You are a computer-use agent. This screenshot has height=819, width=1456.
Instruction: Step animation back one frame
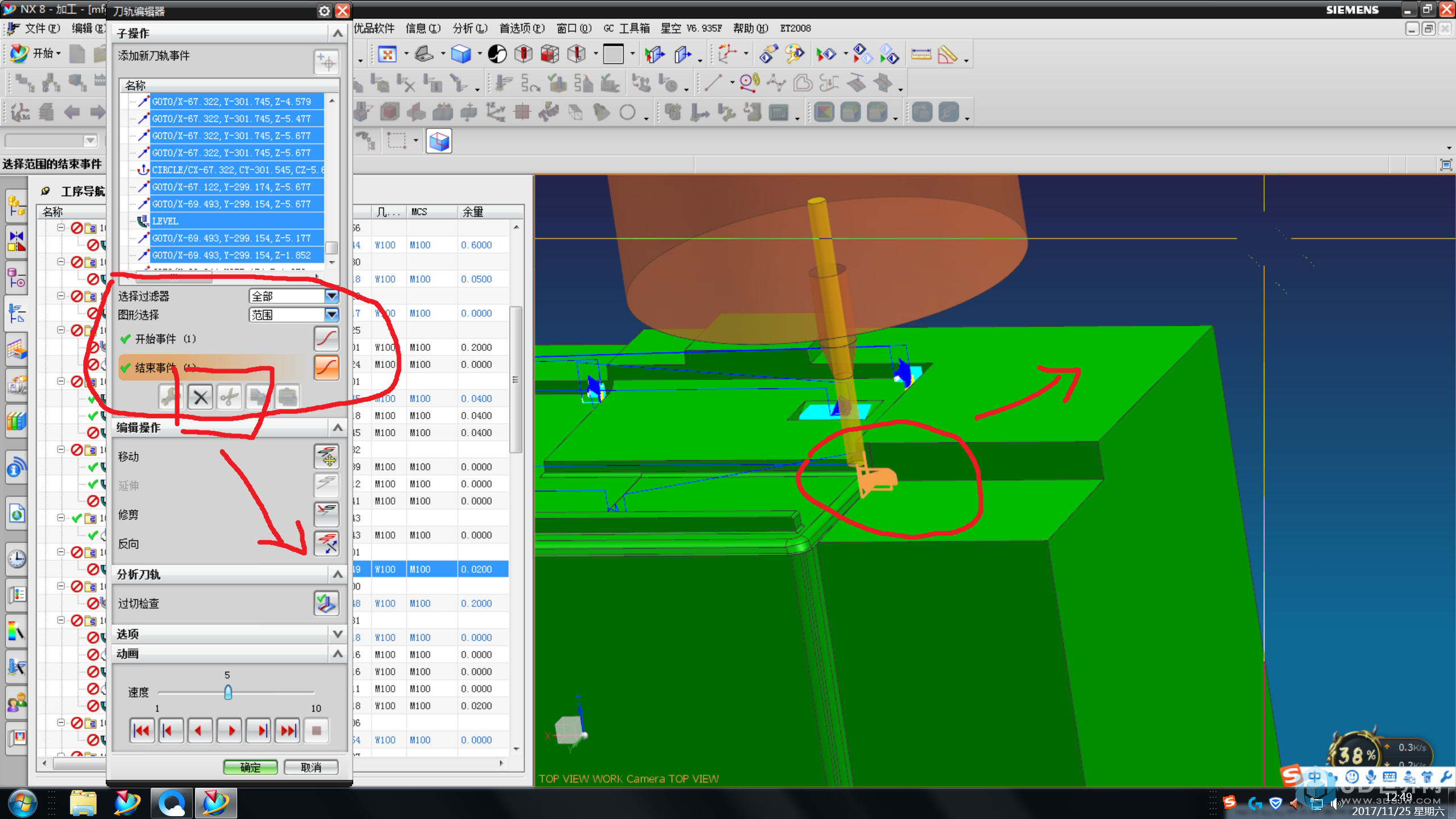coord(171,730)
